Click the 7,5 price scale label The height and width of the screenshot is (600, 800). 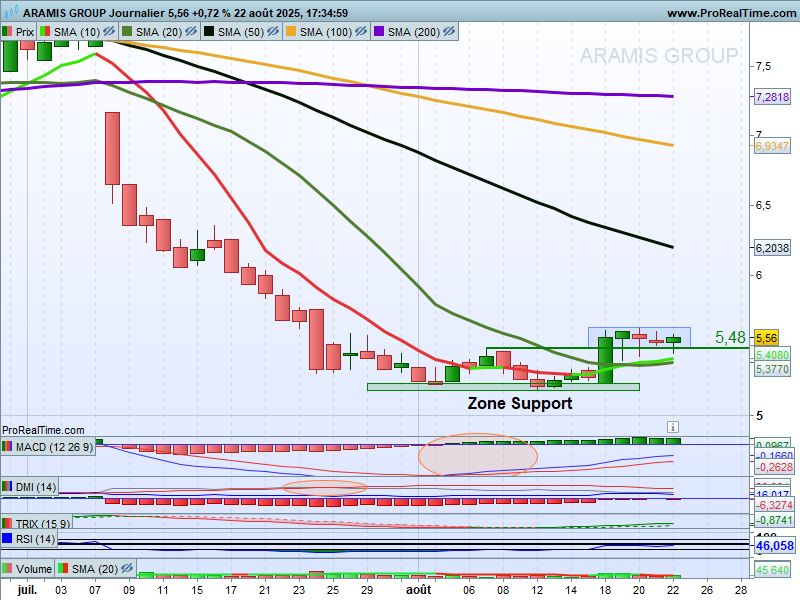[x=763, y=66]
